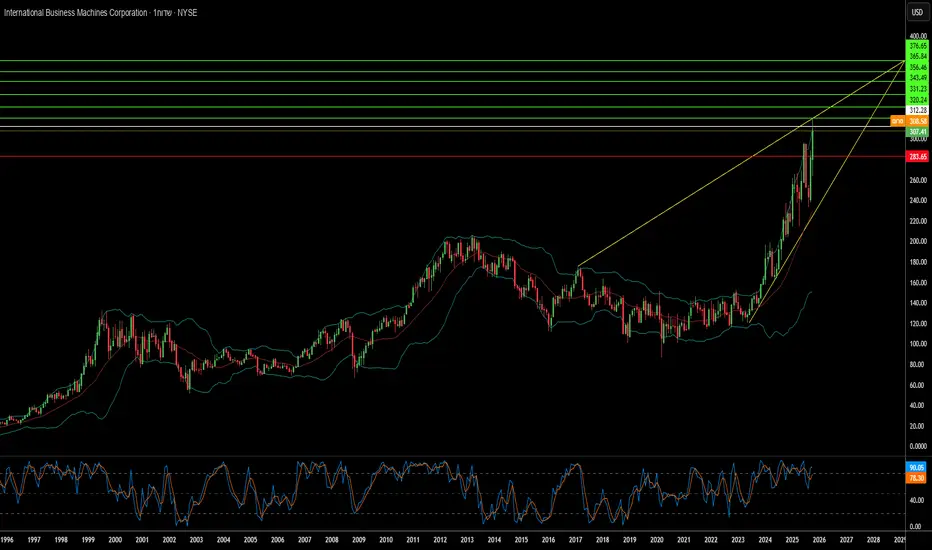
Task: Click the white 312.28 price label
Action: click(x=917, y=110)
